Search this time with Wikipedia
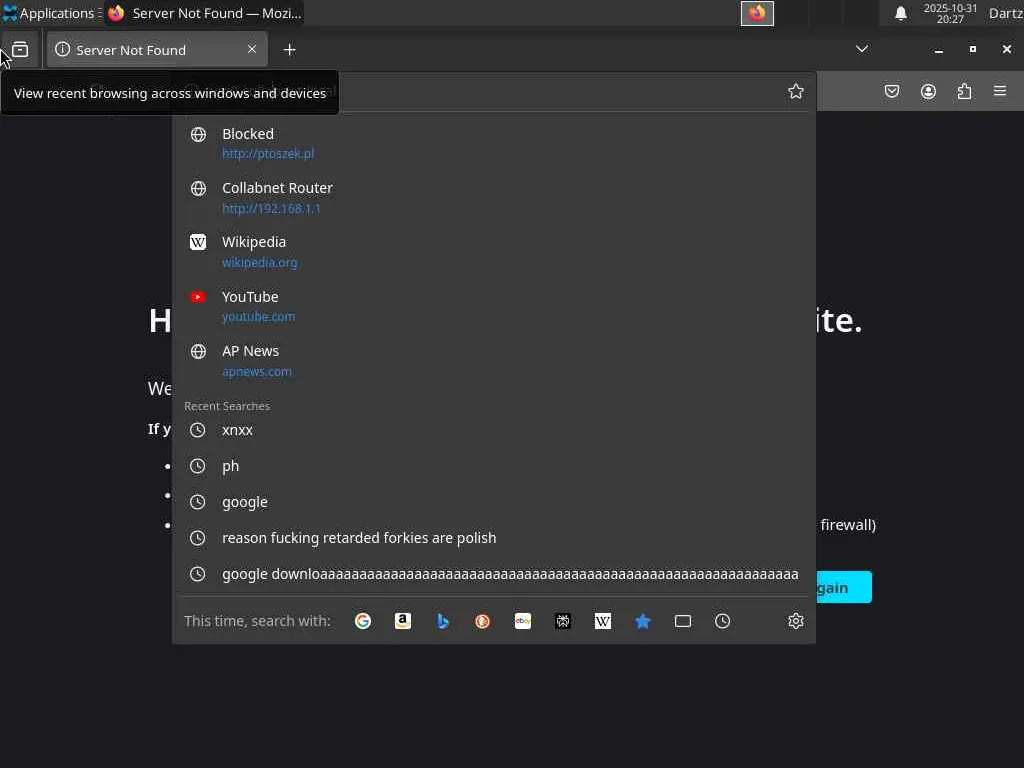 pos(603,621)
